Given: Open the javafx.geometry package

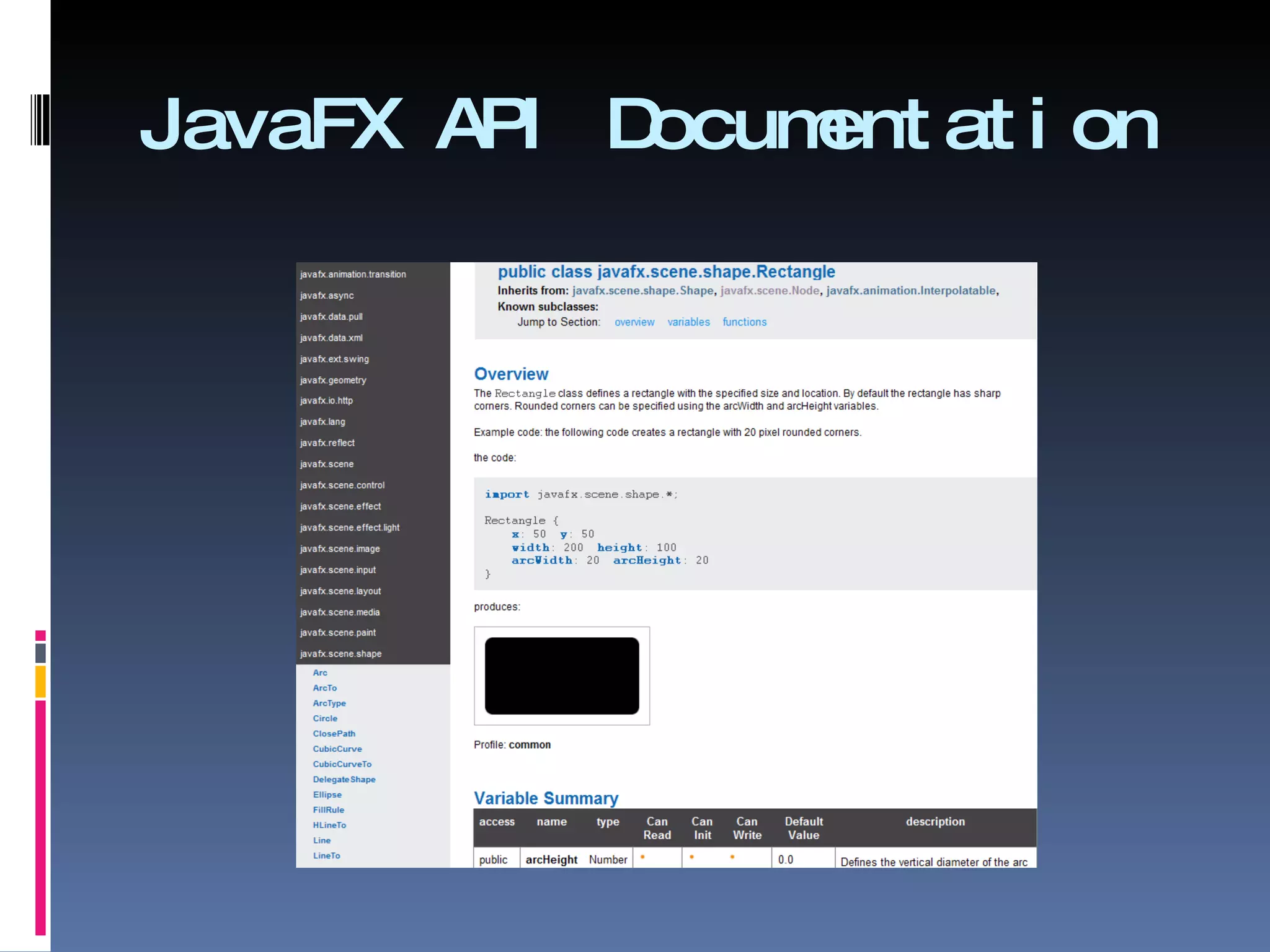Looking at the screenshot, I should pos(333,380).
